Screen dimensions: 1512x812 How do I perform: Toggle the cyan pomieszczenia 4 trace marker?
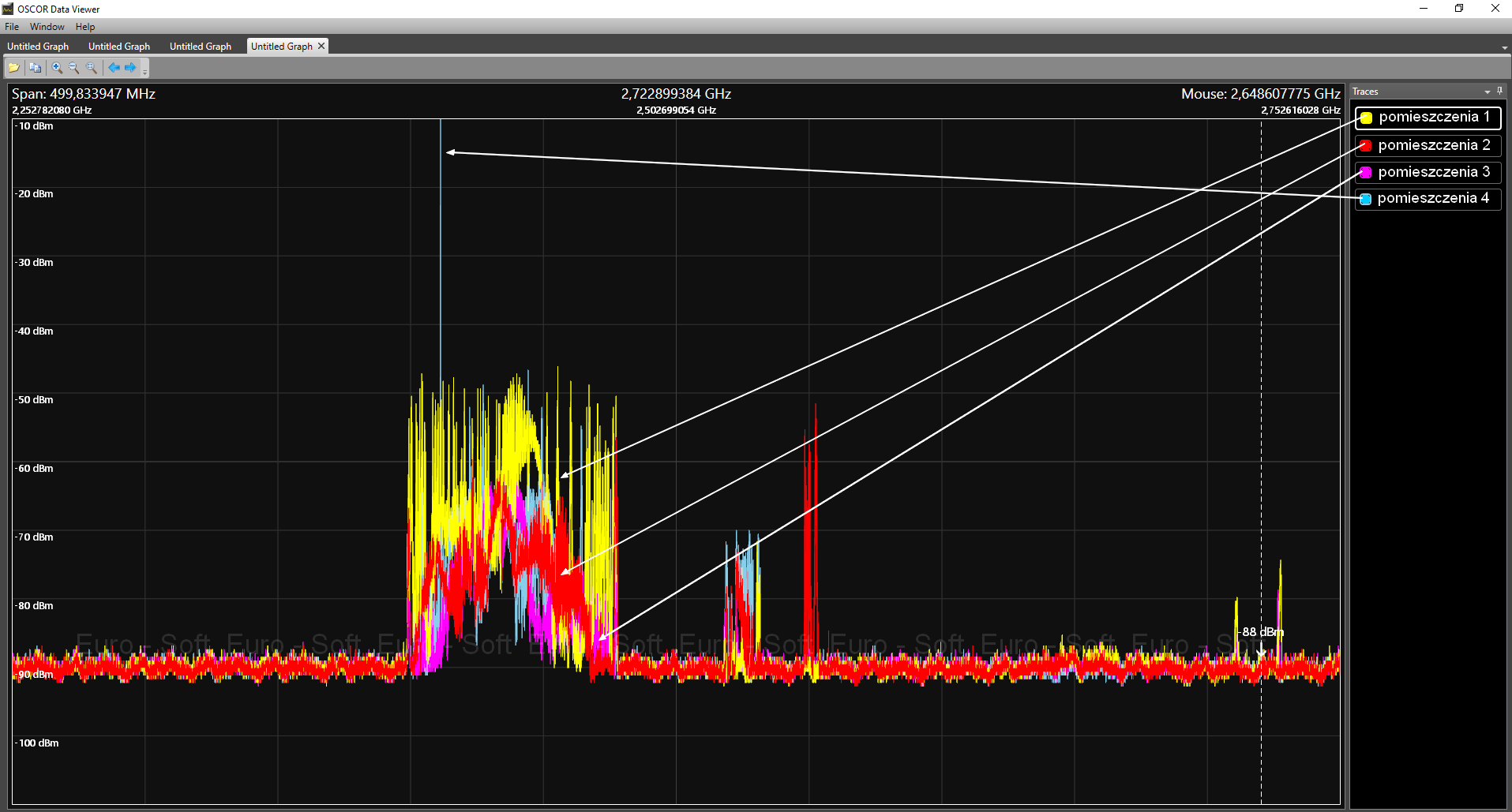tap(1366, 199)
